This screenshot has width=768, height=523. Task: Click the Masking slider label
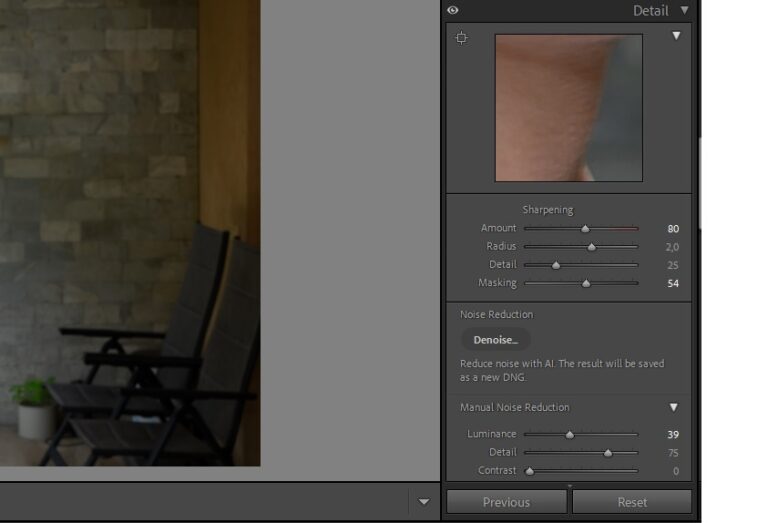497,283
